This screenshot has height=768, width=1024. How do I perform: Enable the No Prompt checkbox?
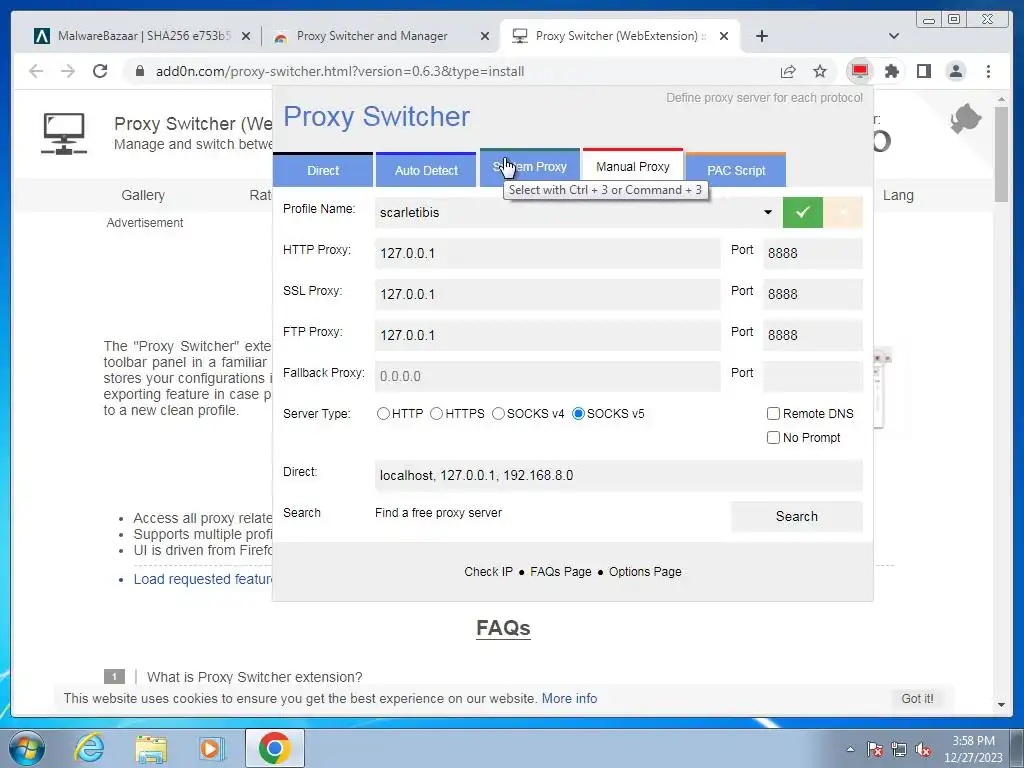[773, 438]
